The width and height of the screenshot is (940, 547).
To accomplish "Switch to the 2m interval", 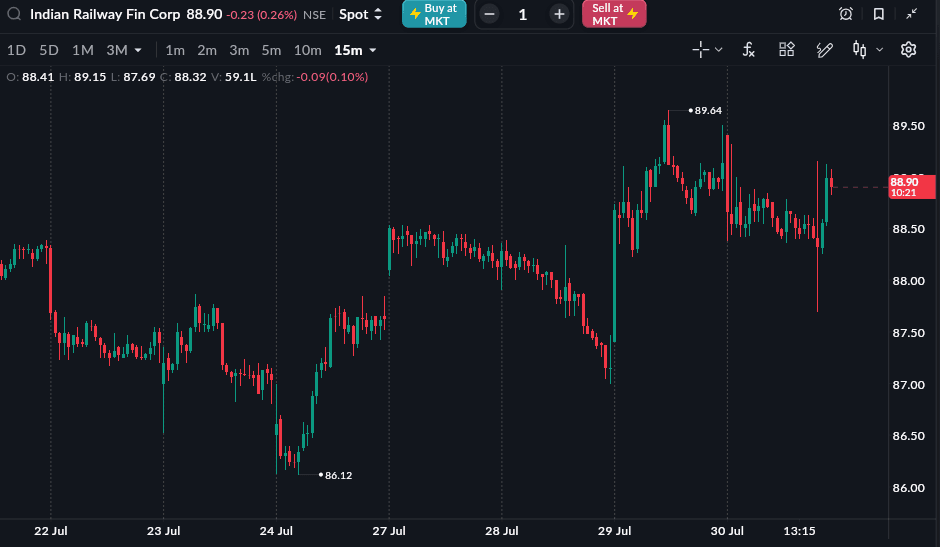I will (x=207, y=50).
